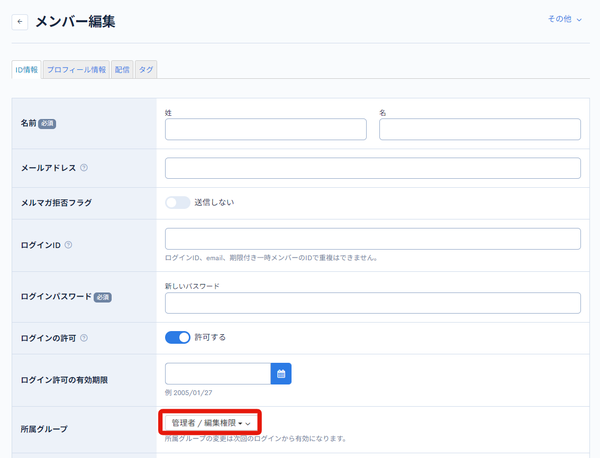Click the ログインパスワード row label
The image size is (600, 458).
coord(56,297)
